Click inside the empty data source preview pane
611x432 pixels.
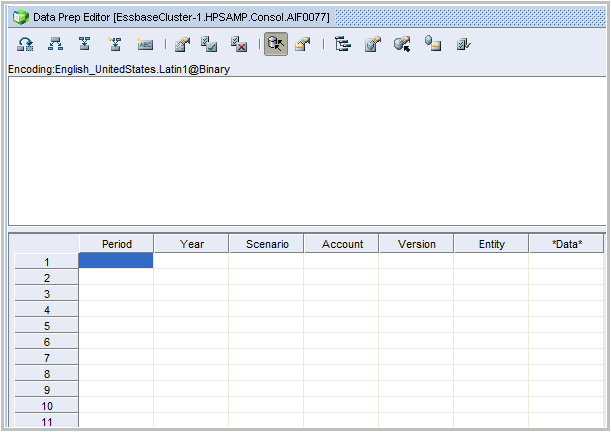(x=307, y=151)
